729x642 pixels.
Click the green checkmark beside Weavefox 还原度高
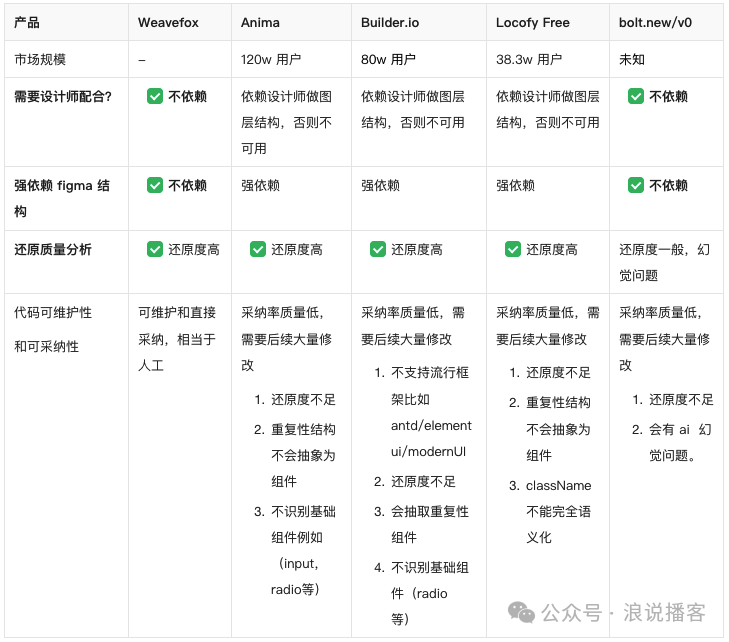155,249
